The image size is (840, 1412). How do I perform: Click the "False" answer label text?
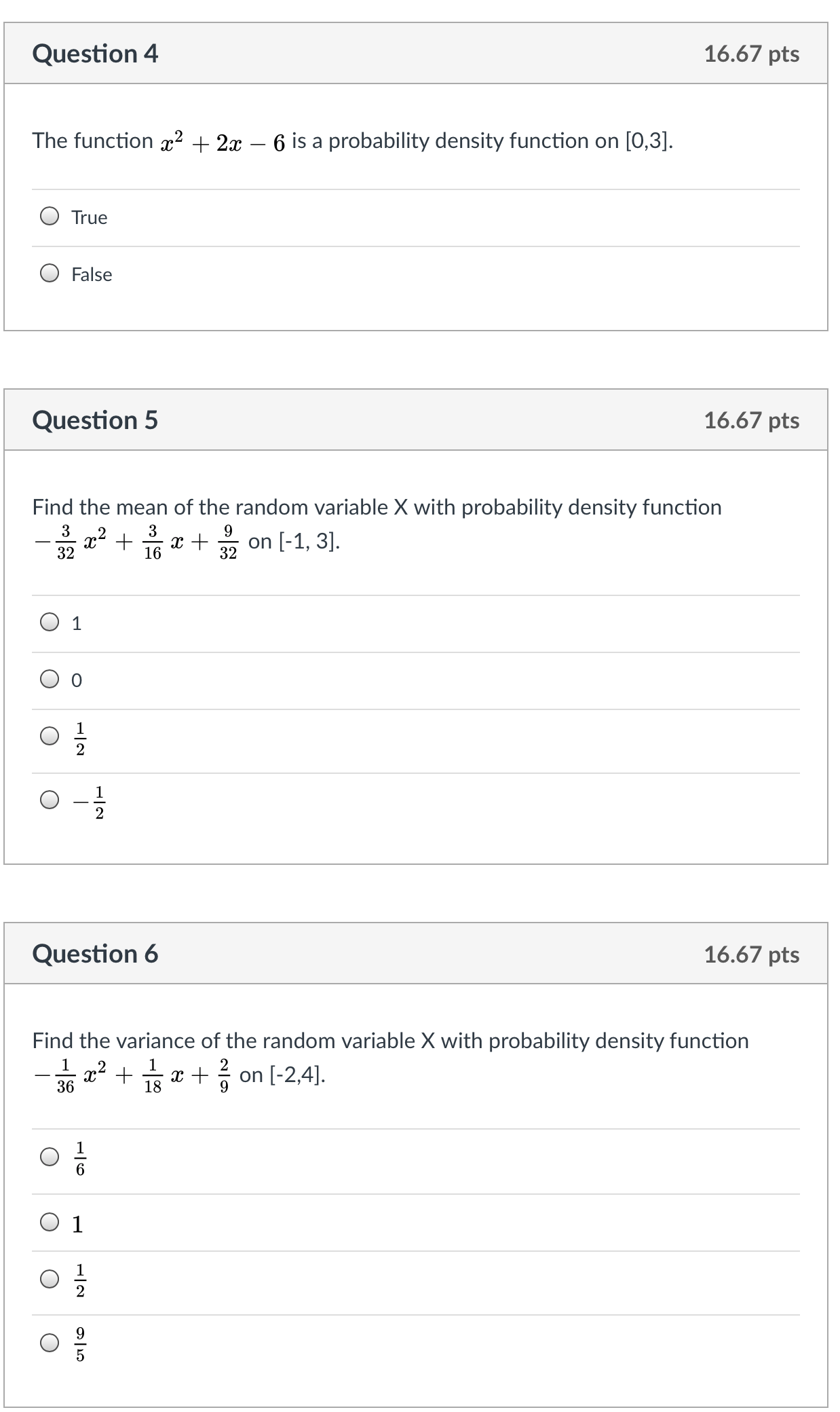click(x=92, y=274)
